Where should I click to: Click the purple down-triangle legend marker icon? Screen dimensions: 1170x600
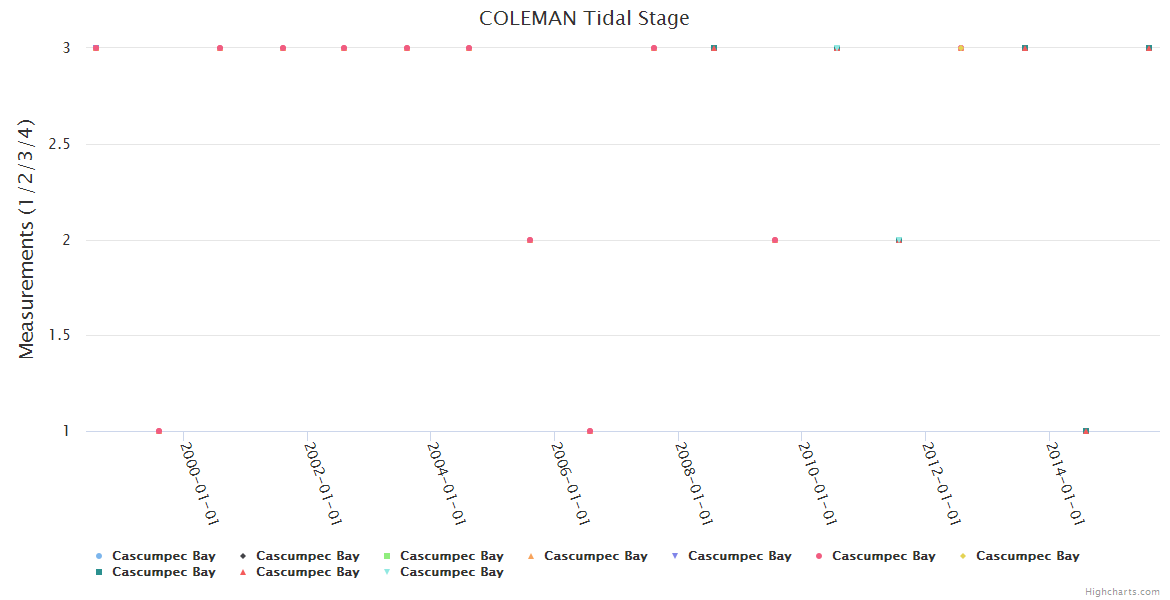(x=674, y=556)
